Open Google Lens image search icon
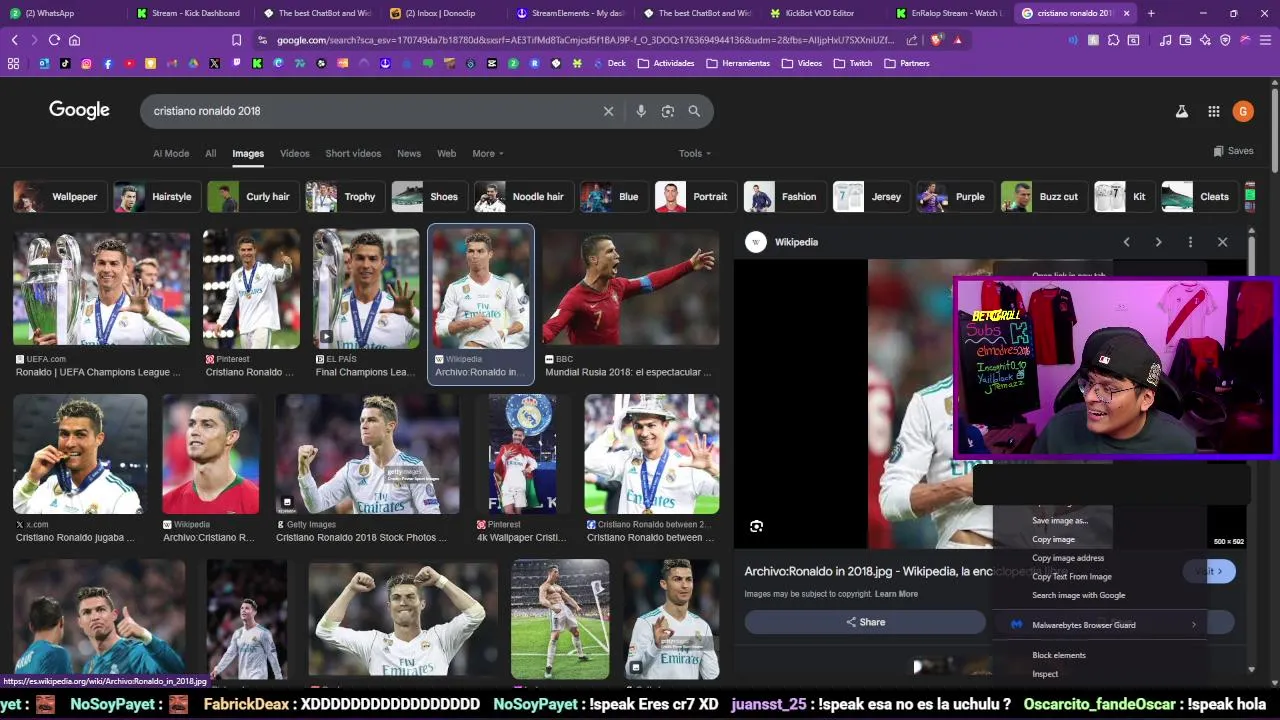The height and width of the screenshot is (720, 1280). pyautogui.click(x=668, y=111)
